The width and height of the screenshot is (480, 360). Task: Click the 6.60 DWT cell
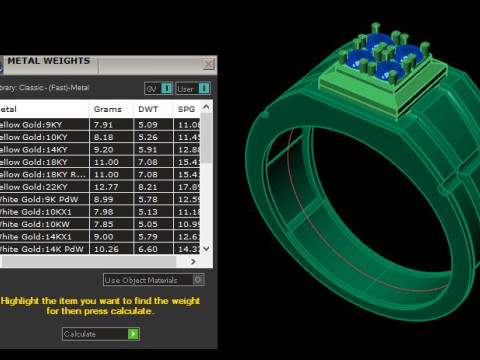153,249
